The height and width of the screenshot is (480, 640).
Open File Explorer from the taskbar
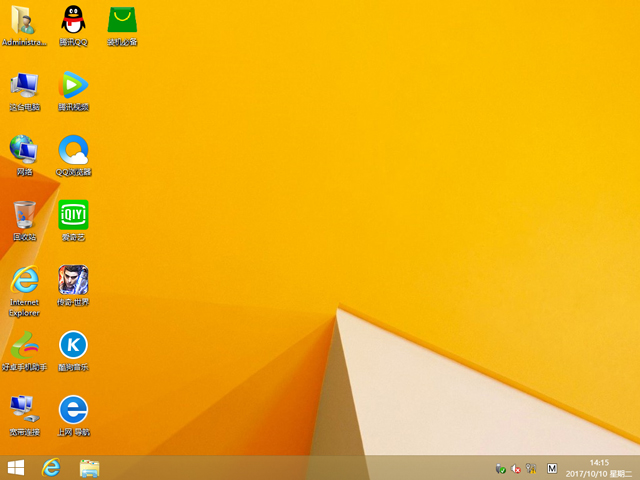pos(89,467)
